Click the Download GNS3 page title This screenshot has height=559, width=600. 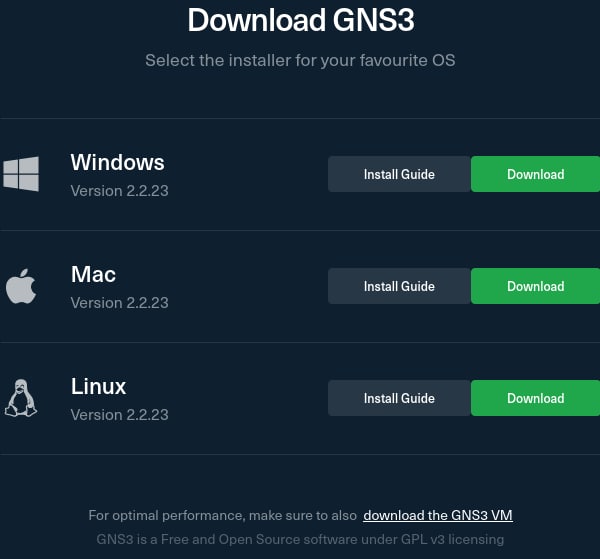point(301,20)
